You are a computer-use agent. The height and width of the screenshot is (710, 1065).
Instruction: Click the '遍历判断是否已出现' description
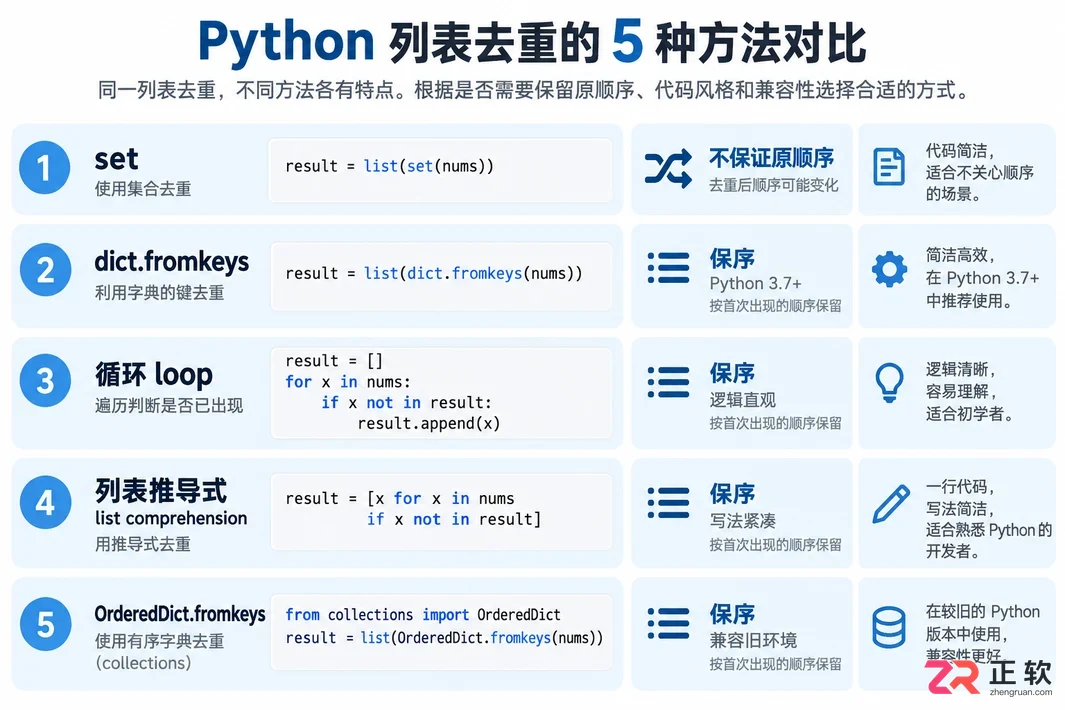pyautogui.click(x=168, y=406)
